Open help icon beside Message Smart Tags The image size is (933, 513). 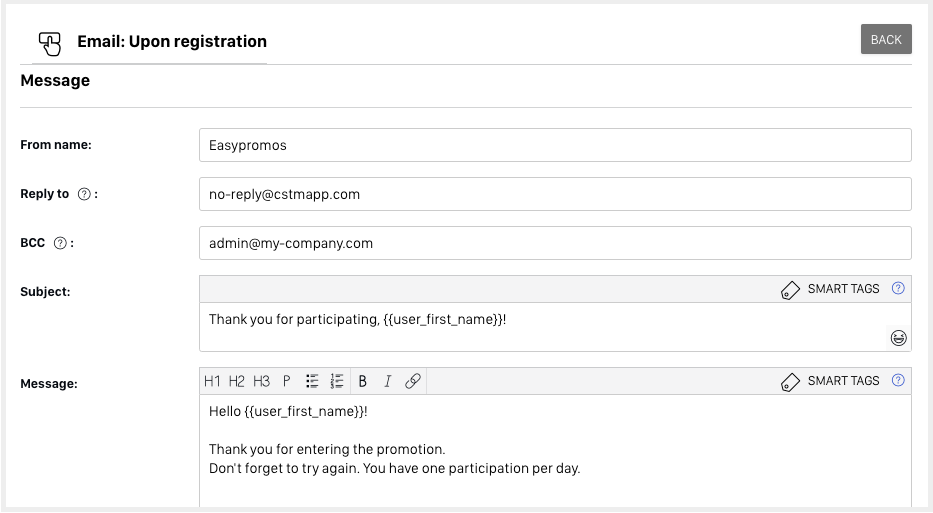pos(898,381)
